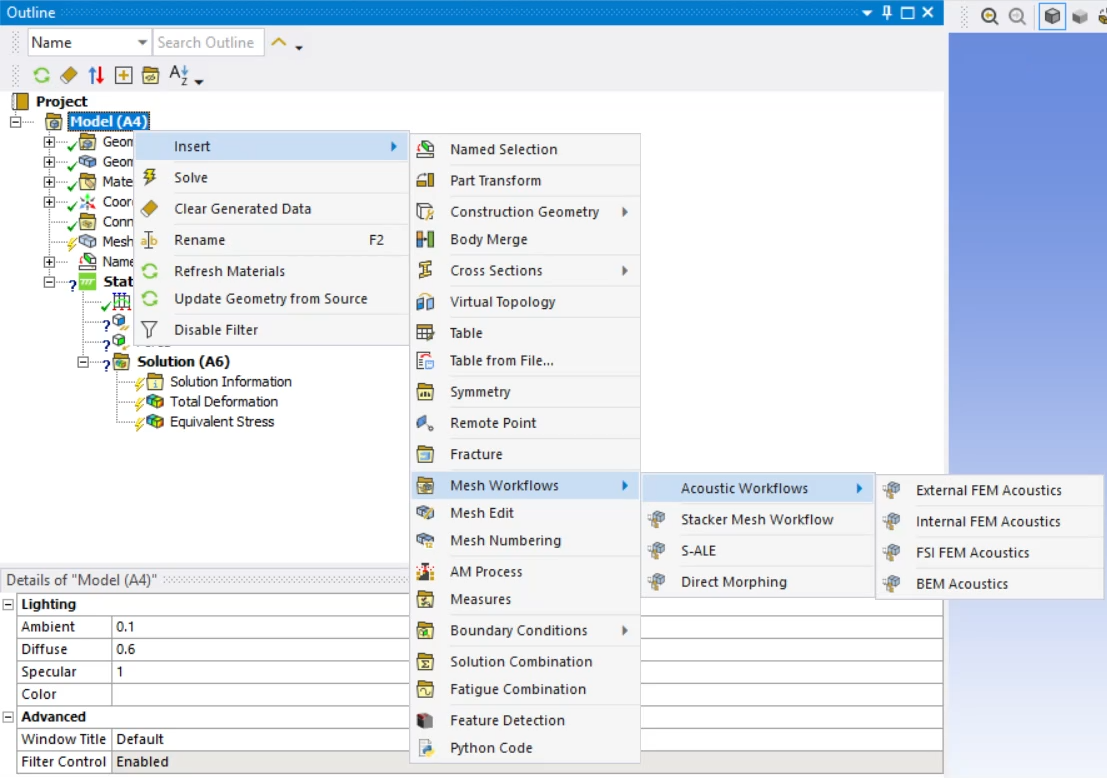Viewport: 1107px width, 778px height.
Task: Select Python Code from Insert menu
Action: (491, 748)
